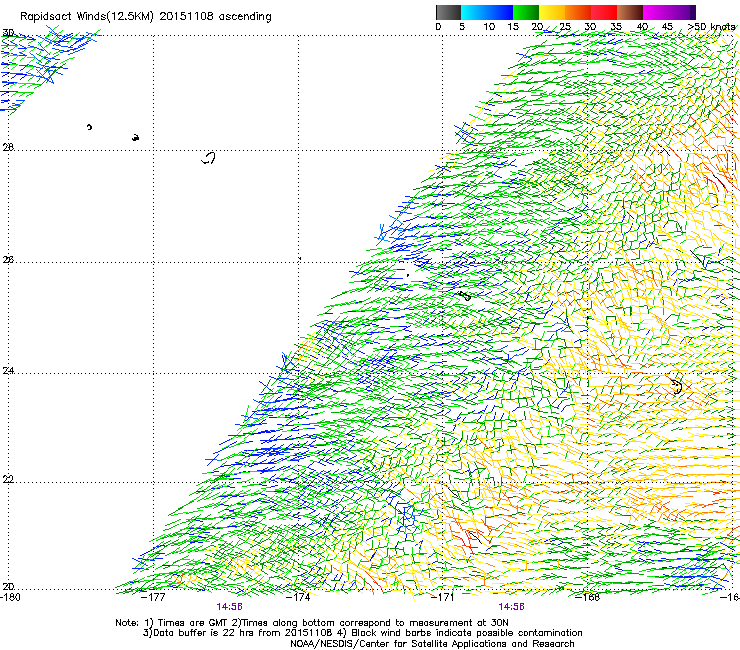This screenshot has height=650, width=740.
Task: Click the '15' legend label
Action: [513, 27]
